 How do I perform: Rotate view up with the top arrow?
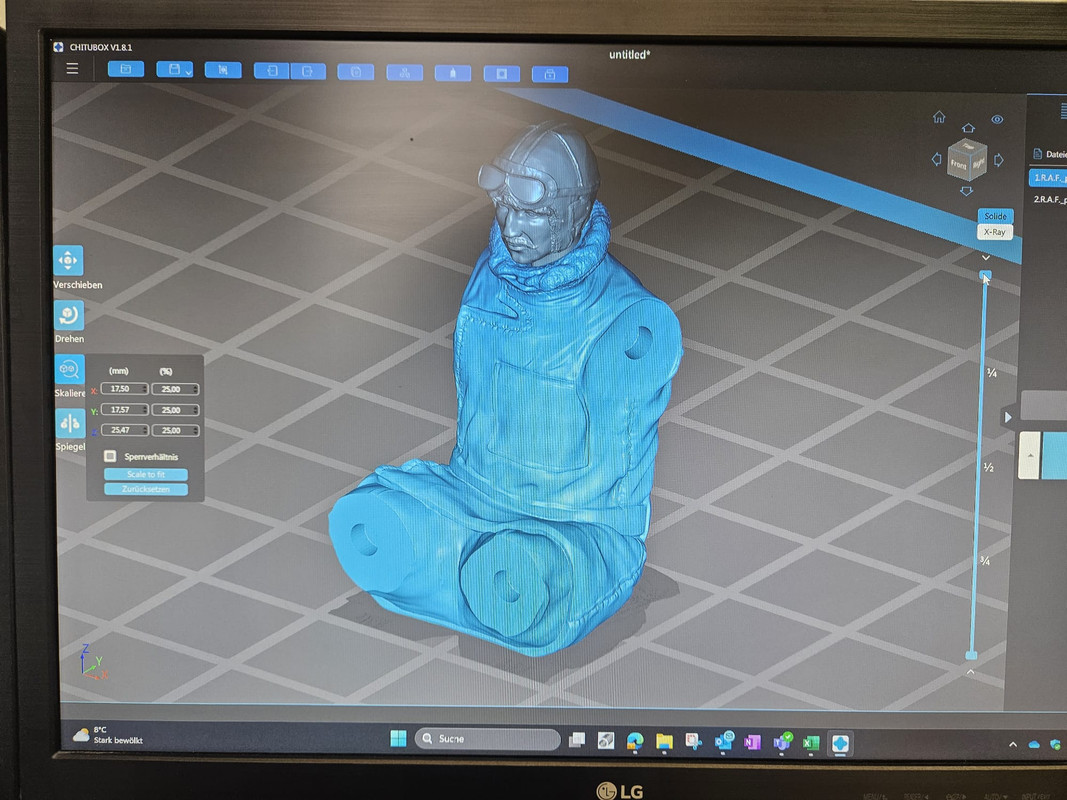(968, 128)
